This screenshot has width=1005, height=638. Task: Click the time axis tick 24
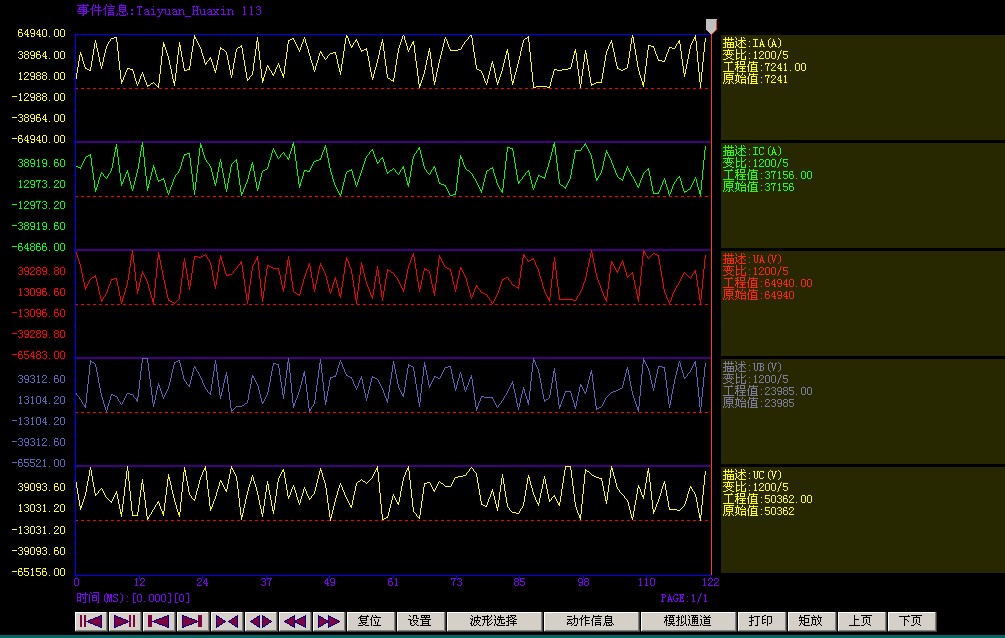tap(203, 582)
